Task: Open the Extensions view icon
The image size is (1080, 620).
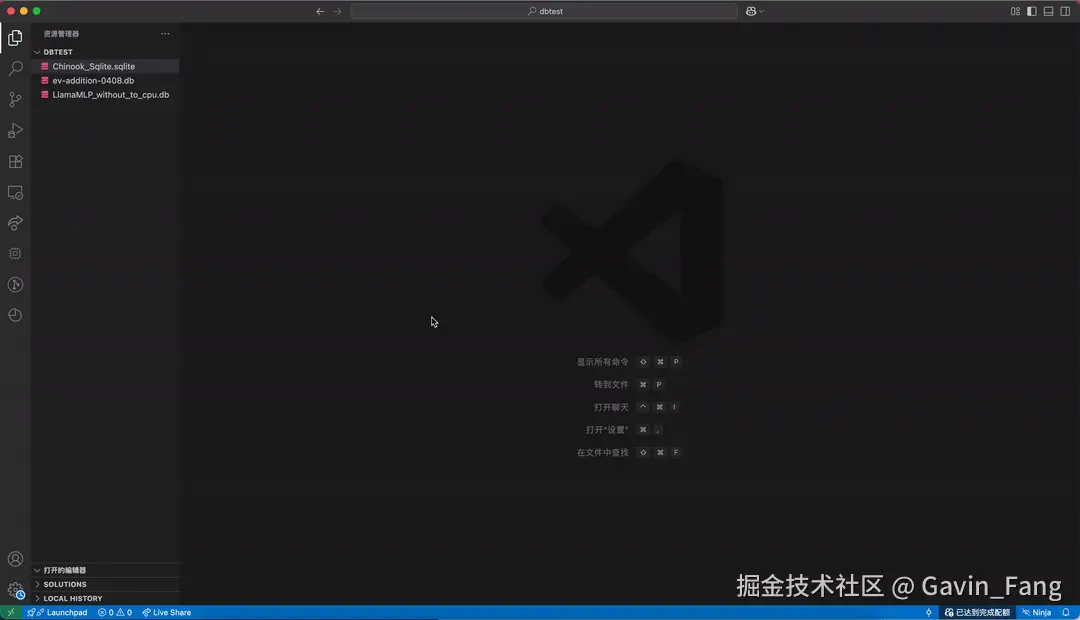Action: point(15,162)
